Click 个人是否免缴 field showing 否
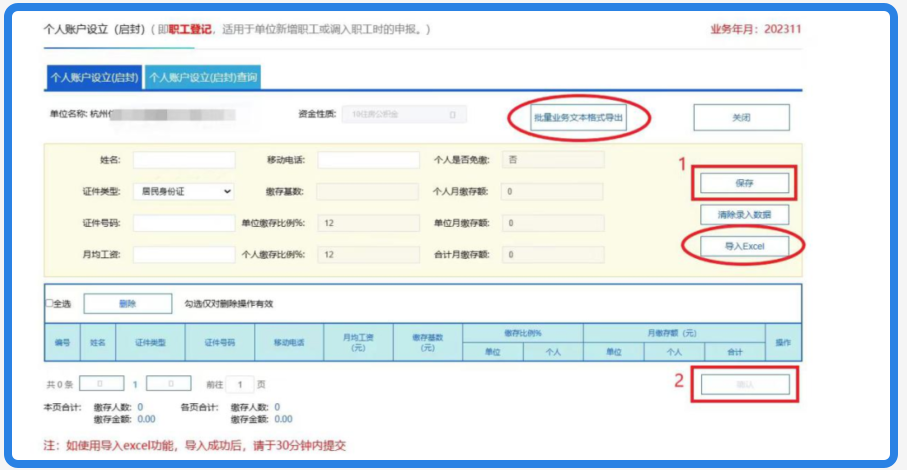 553,160
